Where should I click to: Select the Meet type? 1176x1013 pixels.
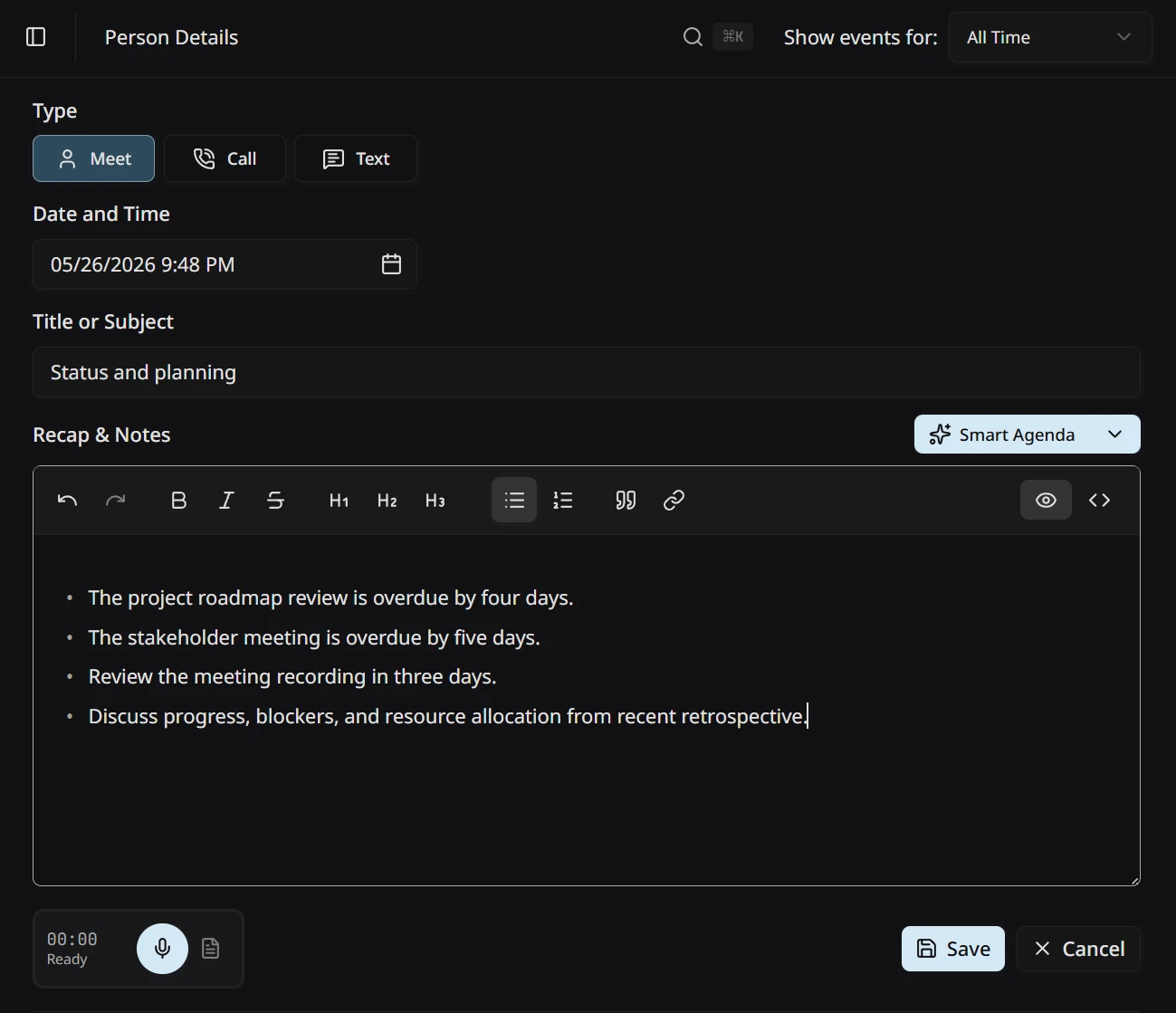coord(94,158)
